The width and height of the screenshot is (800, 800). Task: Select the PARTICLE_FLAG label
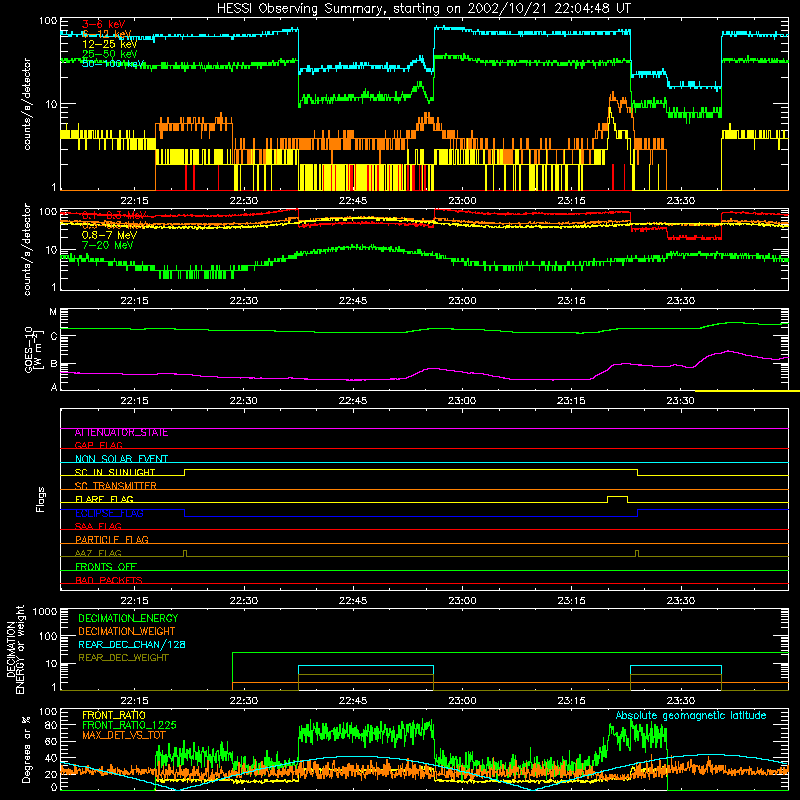click(112, 539)
